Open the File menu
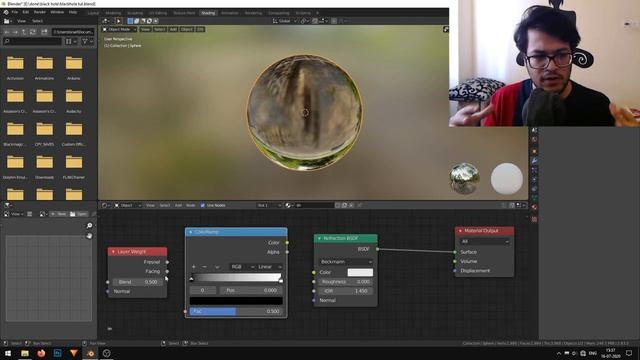640x360 pixels. (15, 12)
